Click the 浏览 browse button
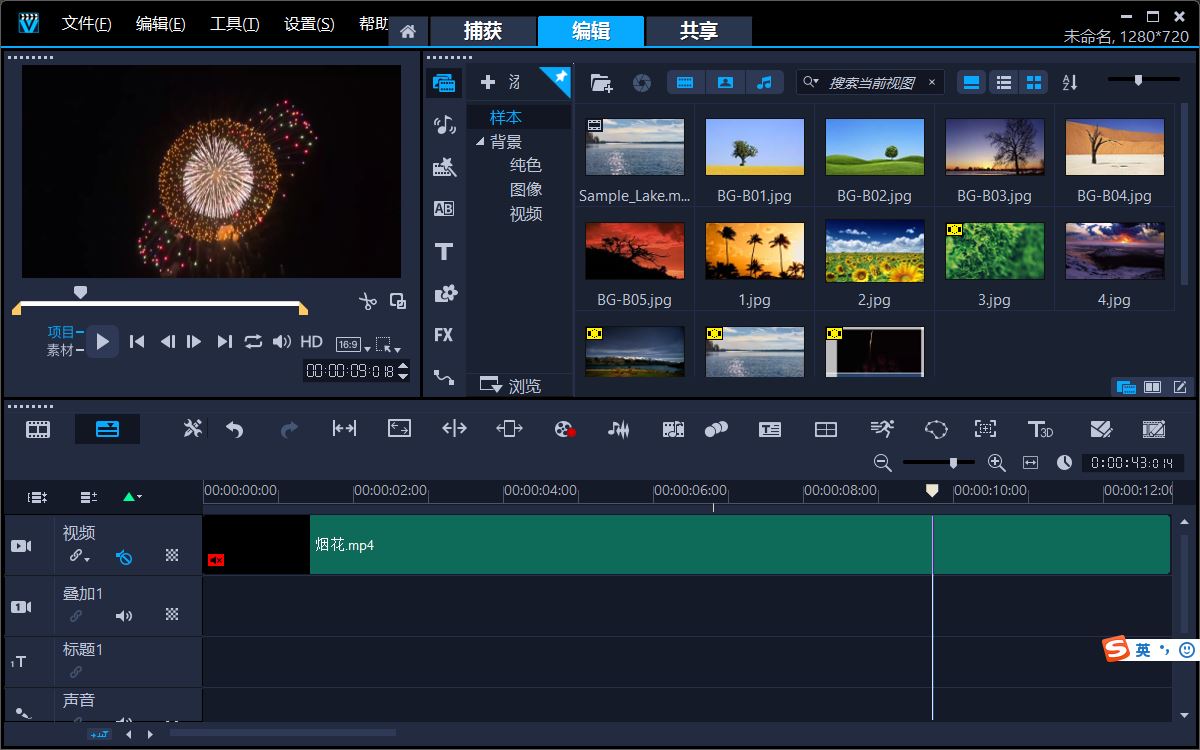Viewport: 1200px width, 750px height. (x=511, y=386)
